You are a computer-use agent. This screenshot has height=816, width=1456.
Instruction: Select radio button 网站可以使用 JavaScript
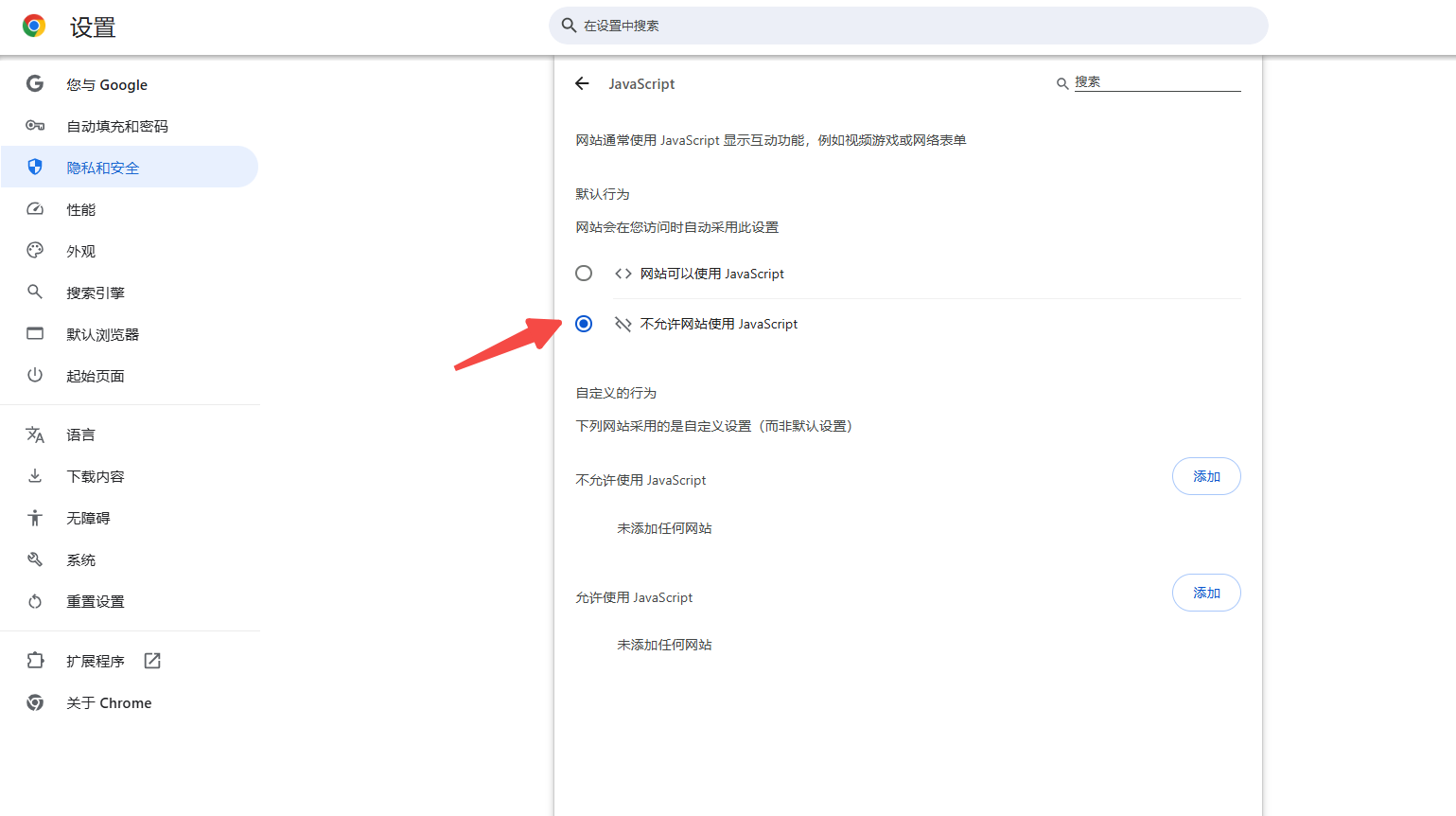(584, 273)
